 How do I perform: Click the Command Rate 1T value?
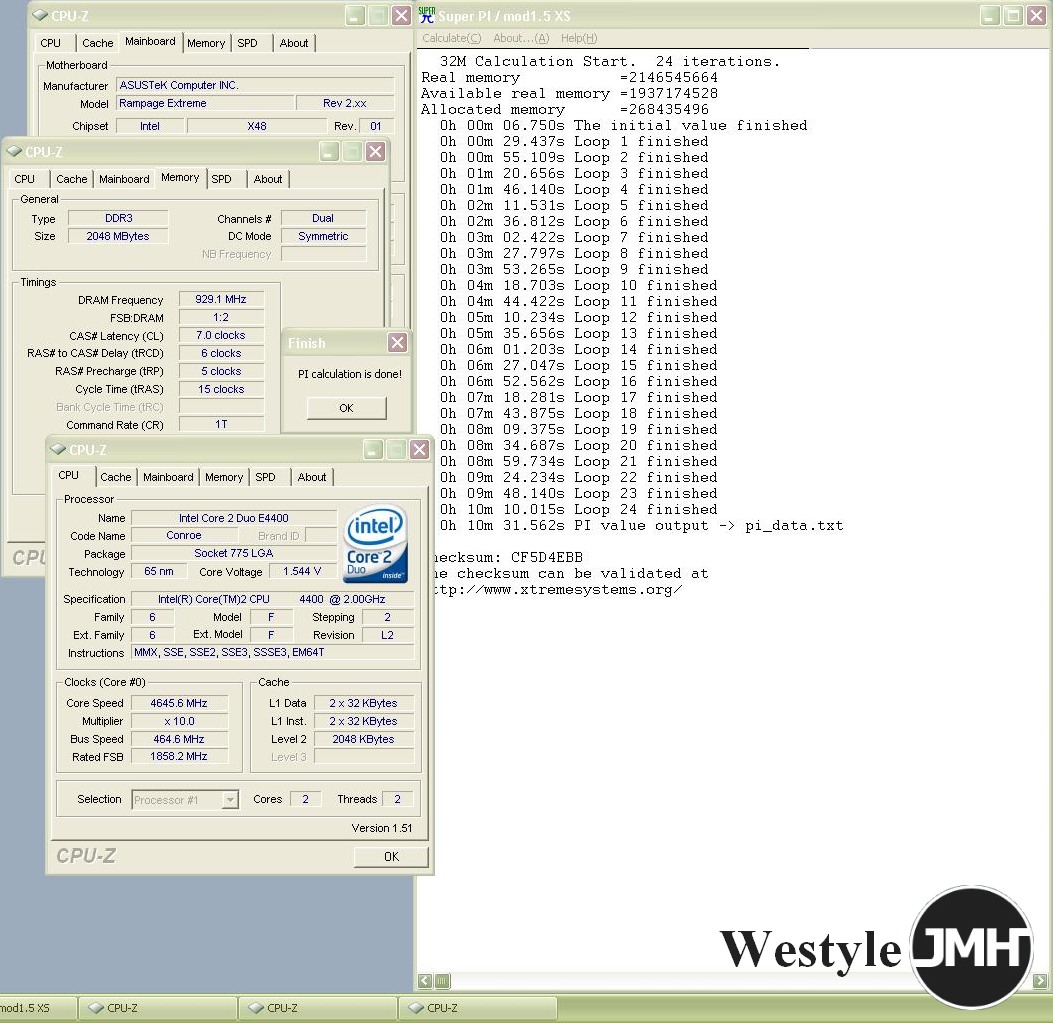tap(221, 424)
